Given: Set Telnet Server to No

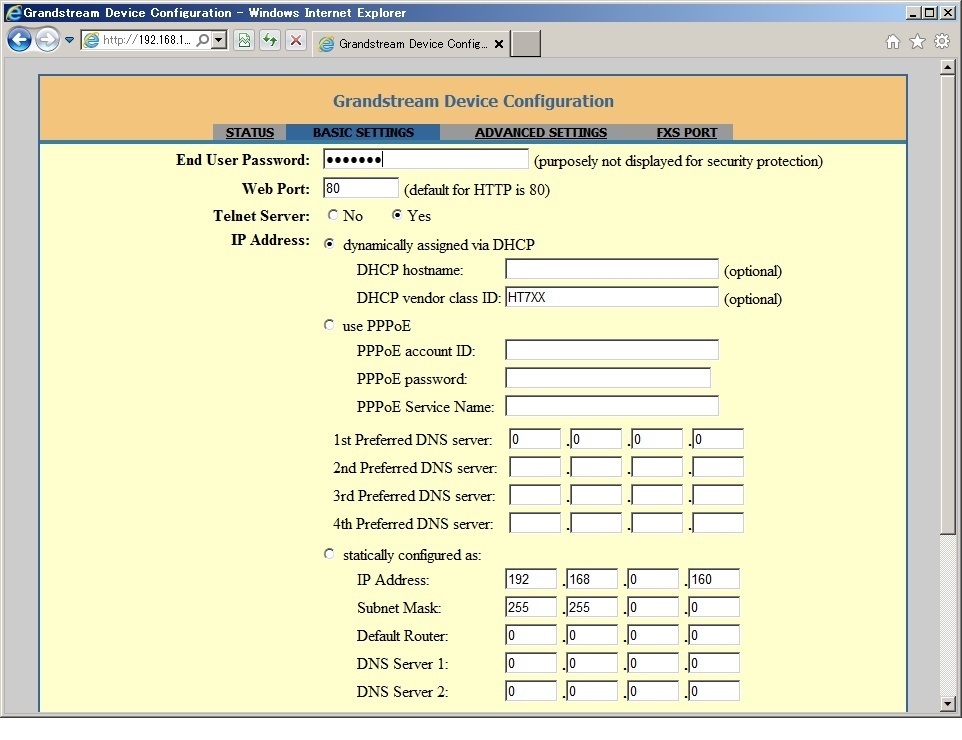Looking at the screenshot, I should [333, 215].
